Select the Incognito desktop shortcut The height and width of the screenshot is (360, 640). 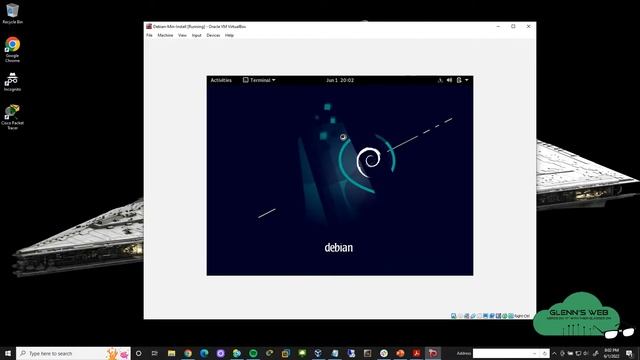(12, 82)
